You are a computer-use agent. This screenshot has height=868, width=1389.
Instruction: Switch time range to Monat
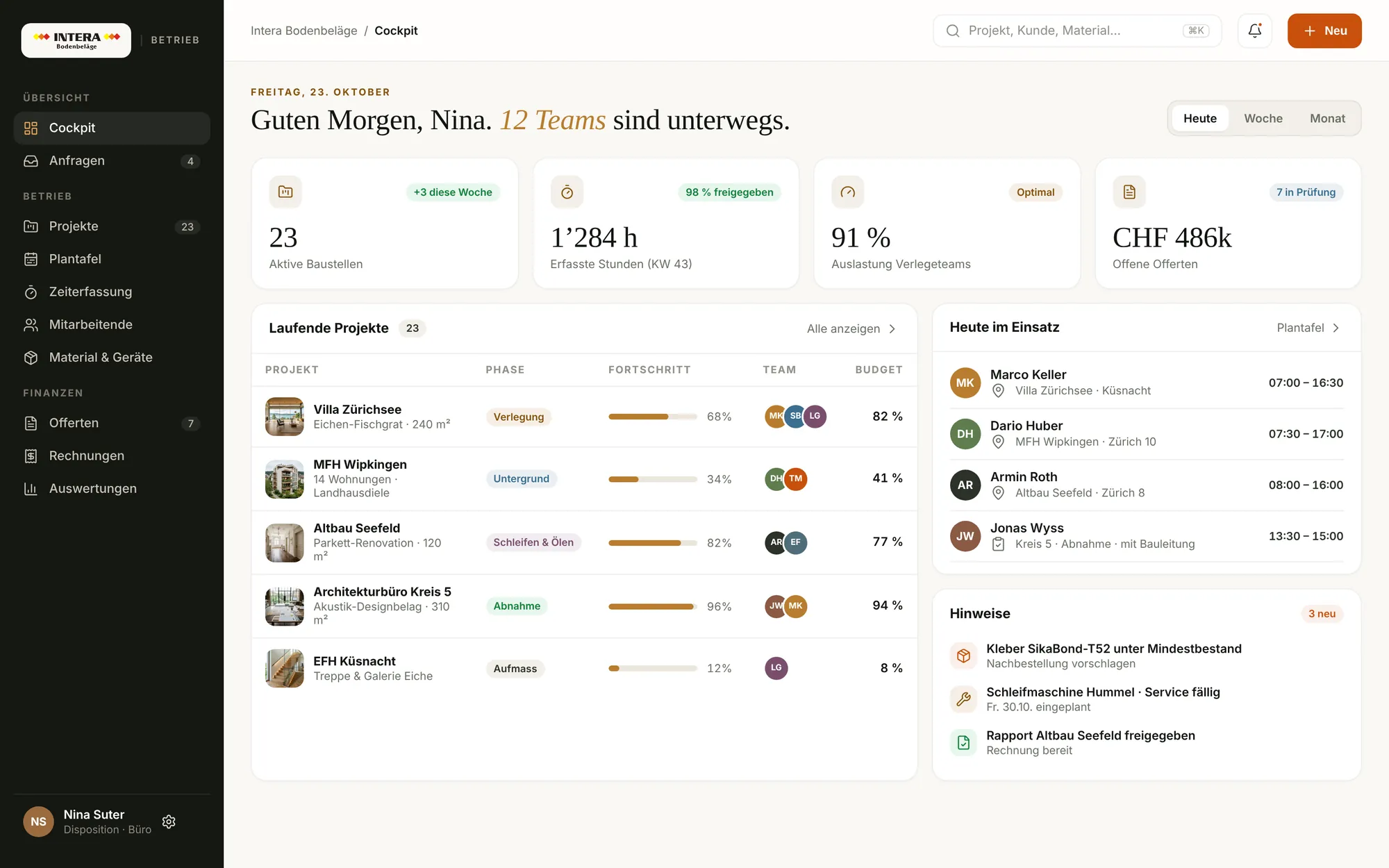pos(1327,118)
